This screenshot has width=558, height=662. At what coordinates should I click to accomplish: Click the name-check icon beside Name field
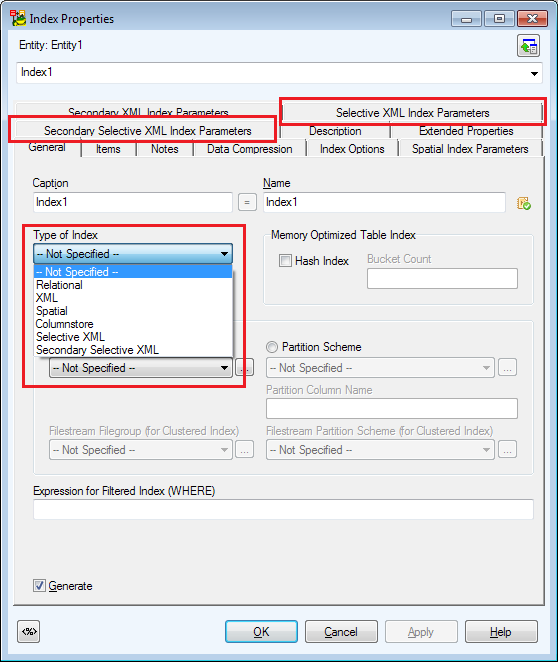[x=524, y=203]
